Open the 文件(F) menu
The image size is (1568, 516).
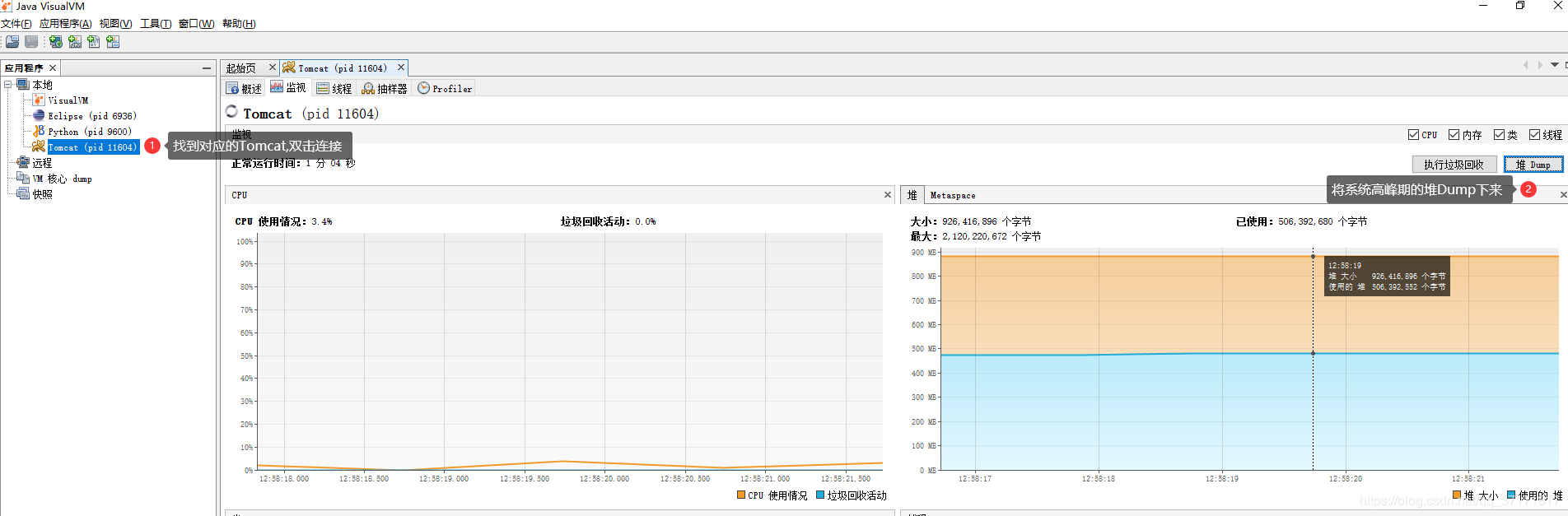16,24
